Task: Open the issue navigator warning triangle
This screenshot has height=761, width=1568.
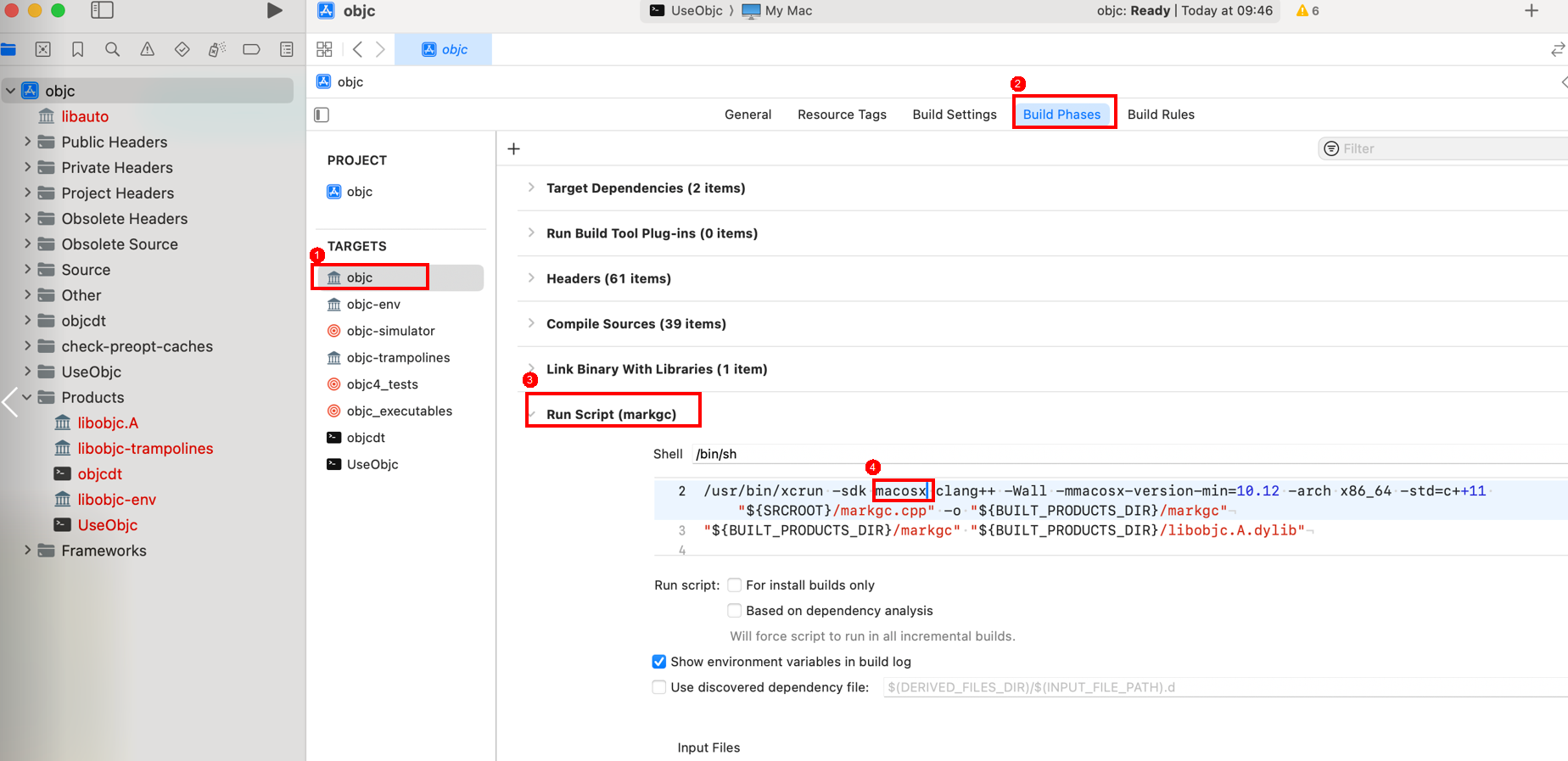Action: click(x=148, y=49)
